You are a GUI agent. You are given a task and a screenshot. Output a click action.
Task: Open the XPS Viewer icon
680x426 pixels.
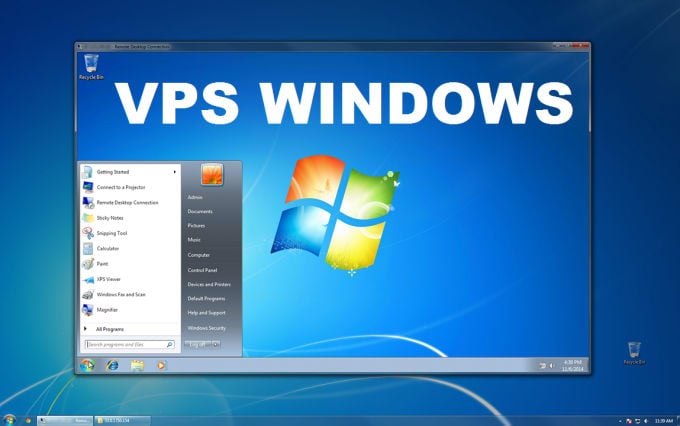88,279
